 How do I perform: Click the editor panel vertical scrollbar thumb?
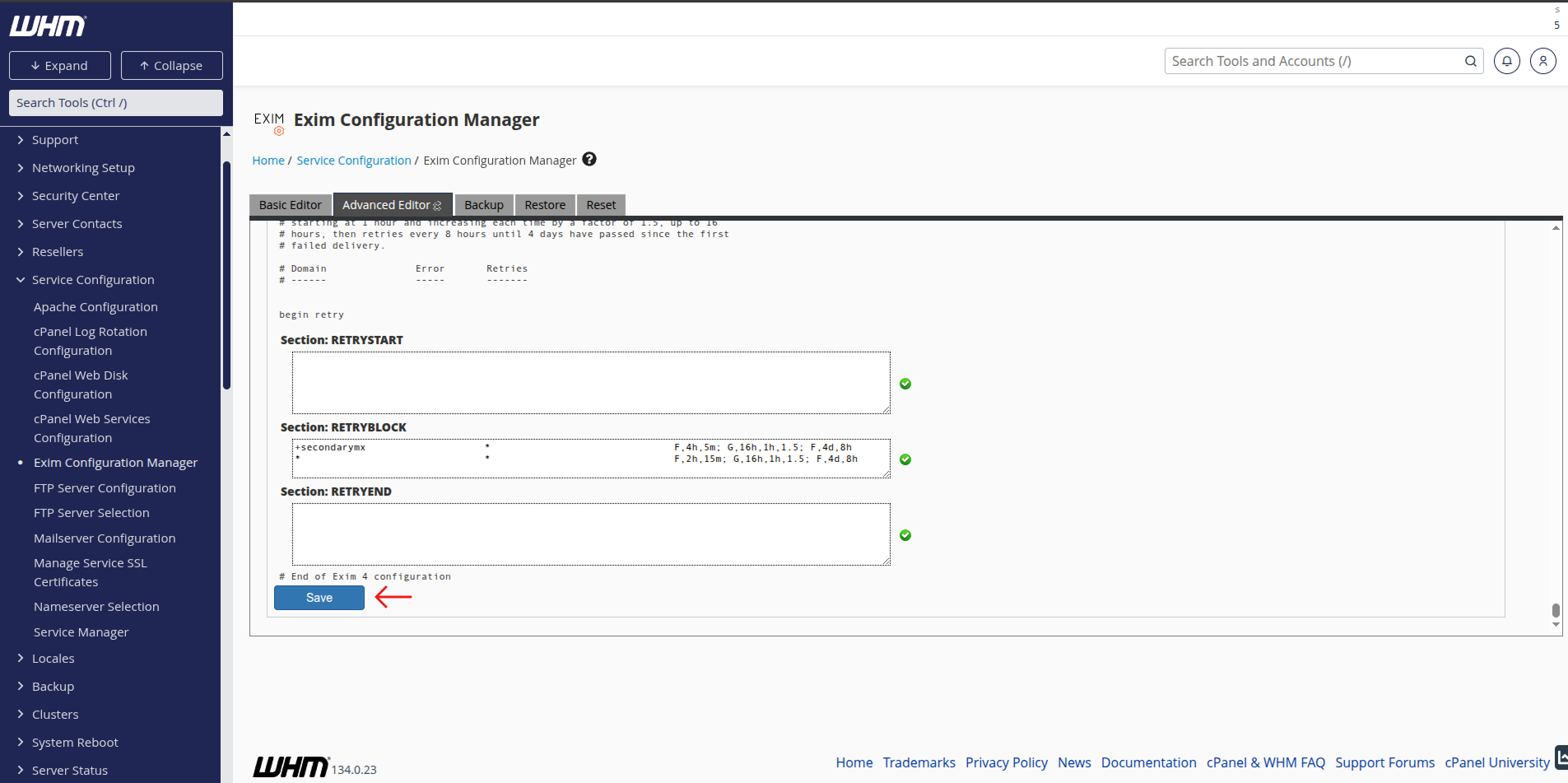click(1556, 610)
